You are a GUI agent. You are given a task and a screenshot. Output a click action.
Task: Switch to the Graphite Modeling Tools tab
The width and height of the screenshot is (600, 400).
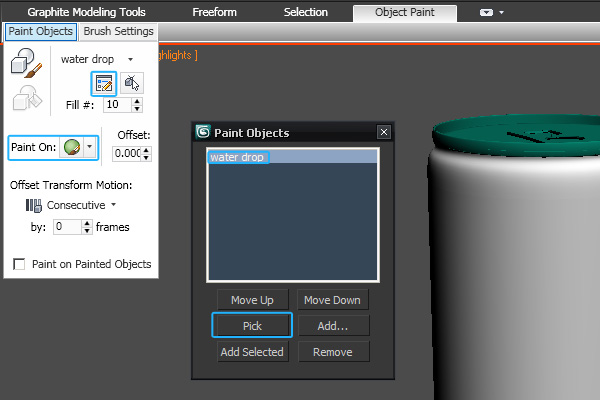tap(86, 12)
